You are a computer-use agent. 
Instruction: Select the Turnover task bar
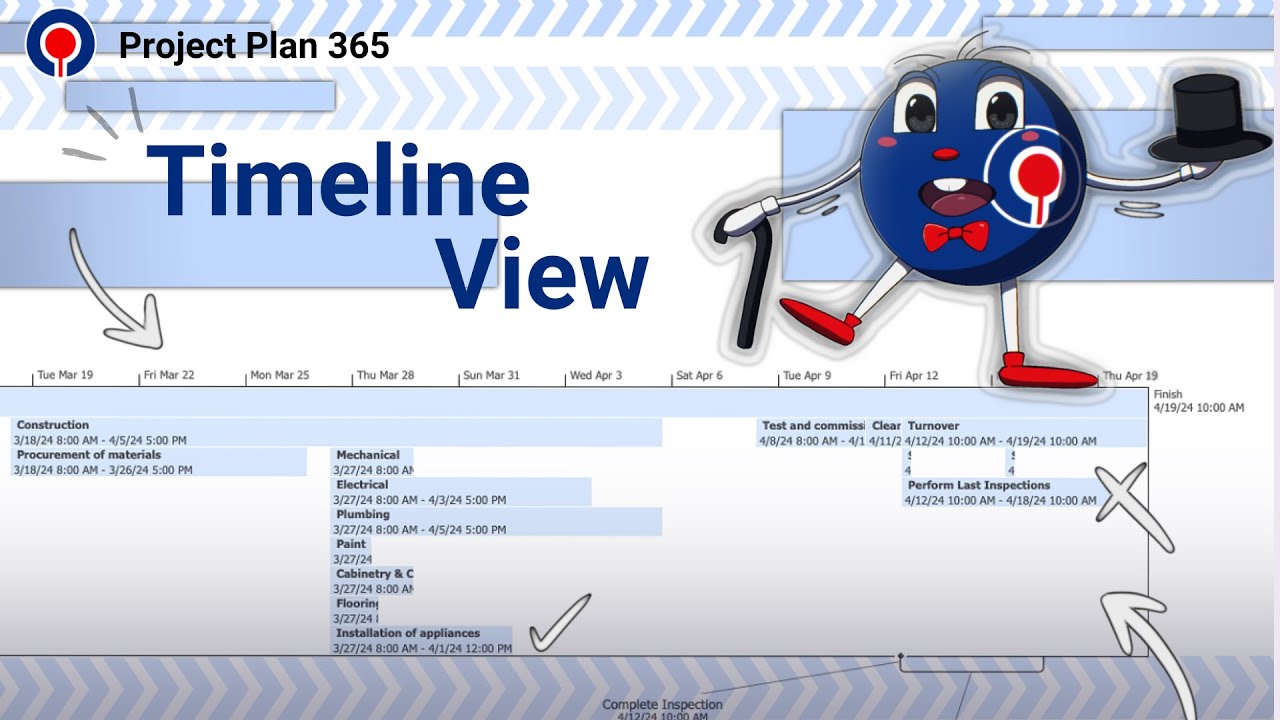(x=1025, y=432)
